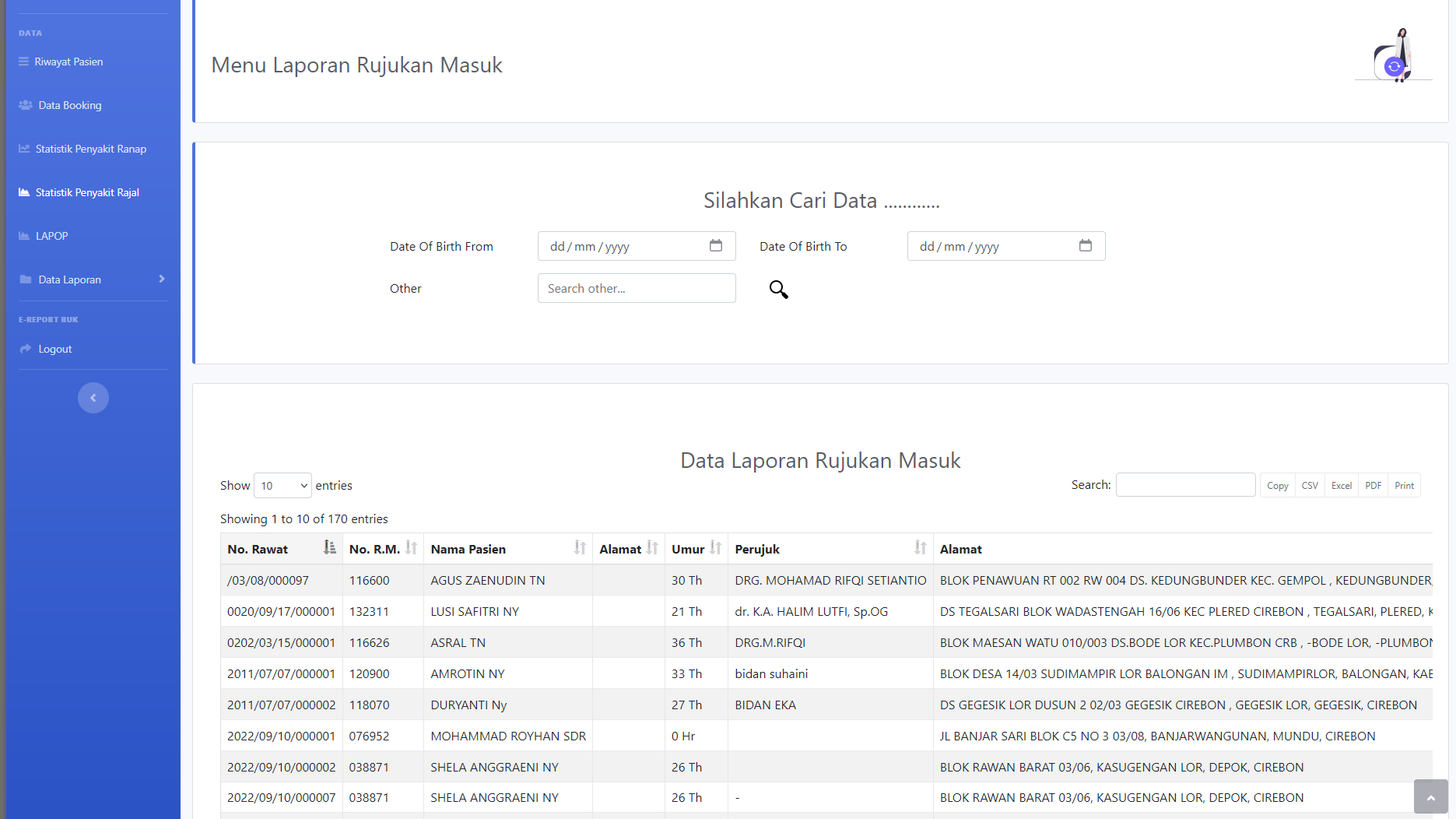This screenshot has width=1456, height=819.
Task: Log out using the sidebar Logout link
Action: 54,349
